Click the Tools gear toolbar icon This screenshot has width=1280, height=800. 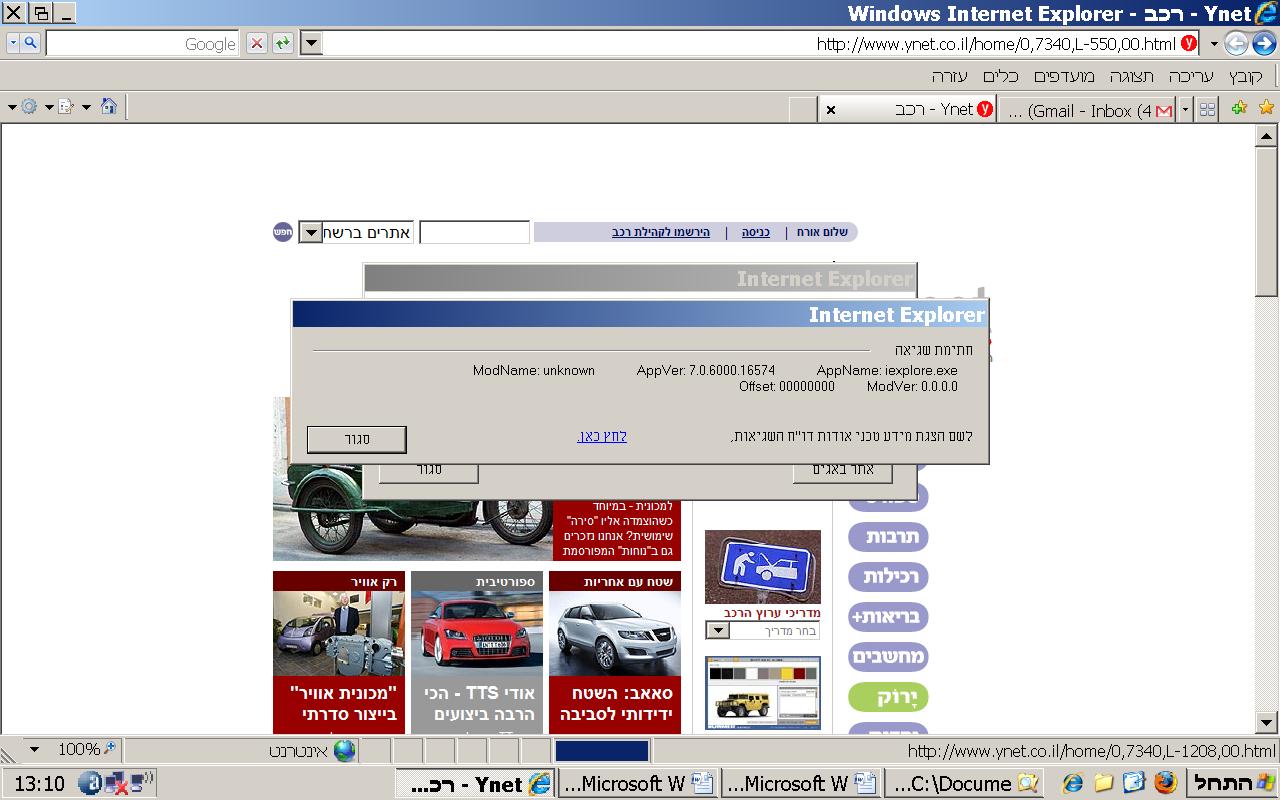[28, 107]
